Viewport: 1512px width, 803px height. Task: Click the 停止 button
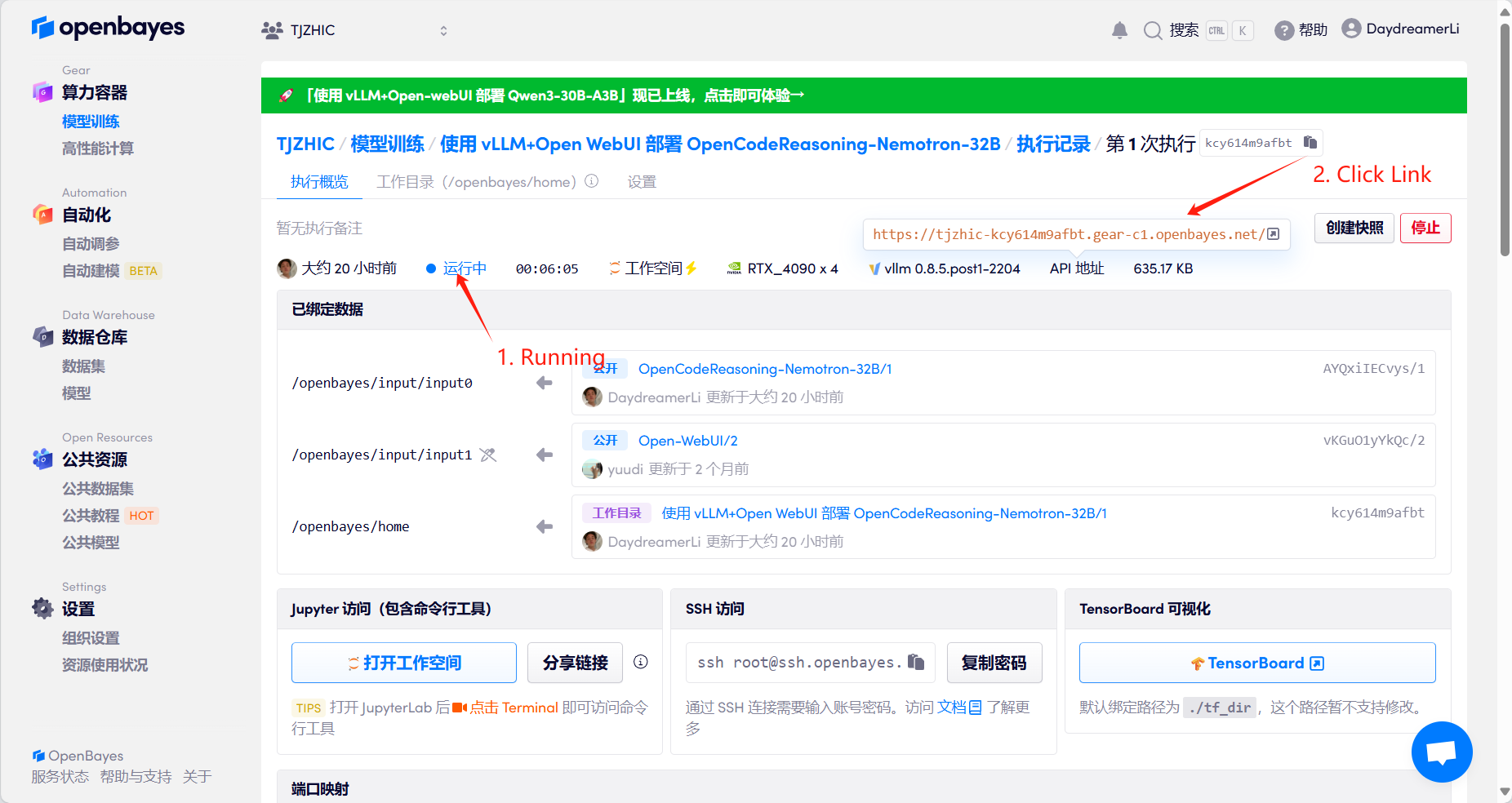click(x=1425, y=228)
